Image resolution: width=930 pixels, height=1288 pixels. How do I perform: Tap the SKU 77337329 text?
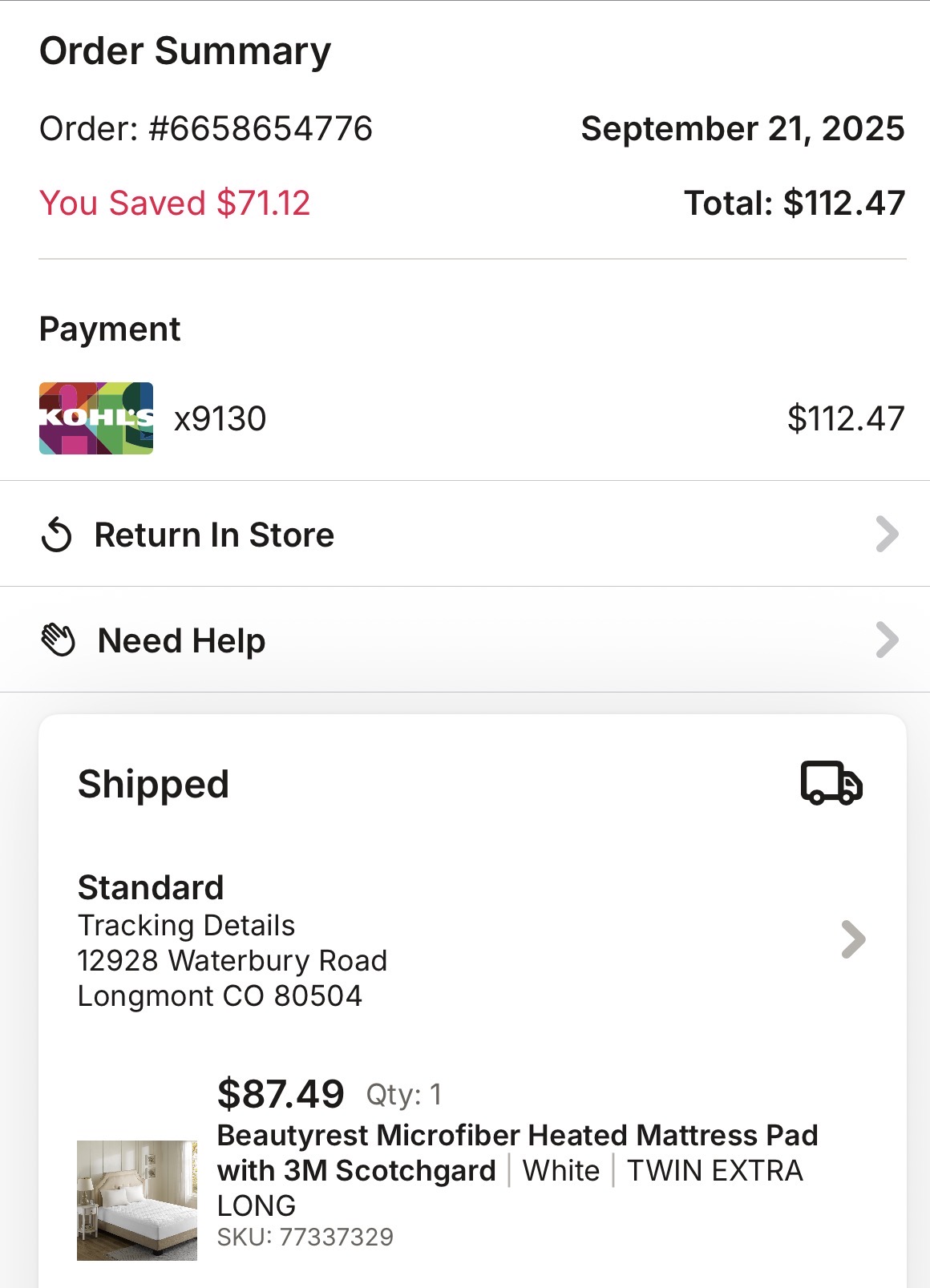coord(305,1237)
